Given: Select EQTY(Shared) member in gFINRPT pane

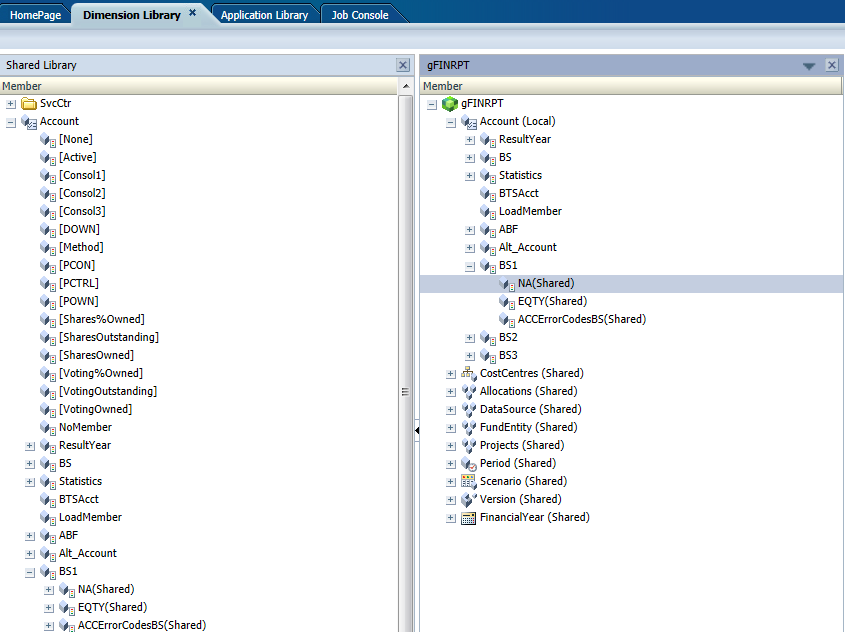Looking at the screenshot, I should [x=552, y=301].
